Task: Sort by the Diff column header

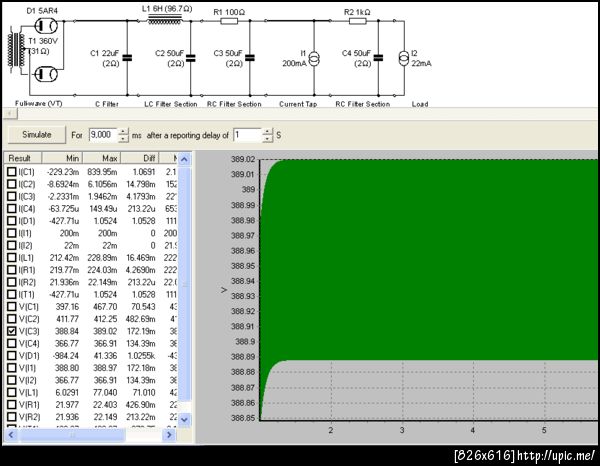Action: [140, 158]
